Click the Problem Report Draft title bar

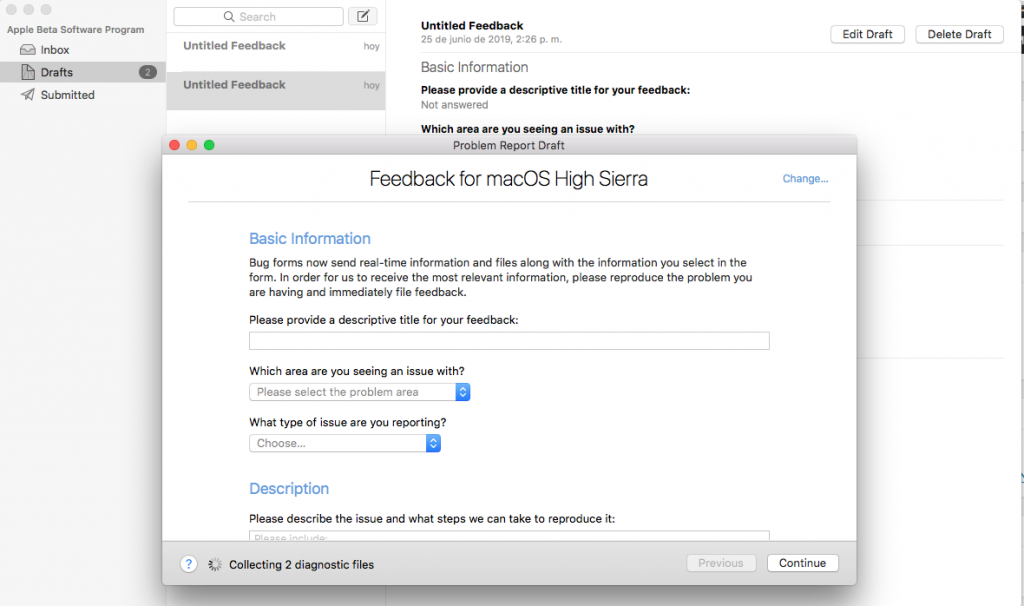click(509, 145)
